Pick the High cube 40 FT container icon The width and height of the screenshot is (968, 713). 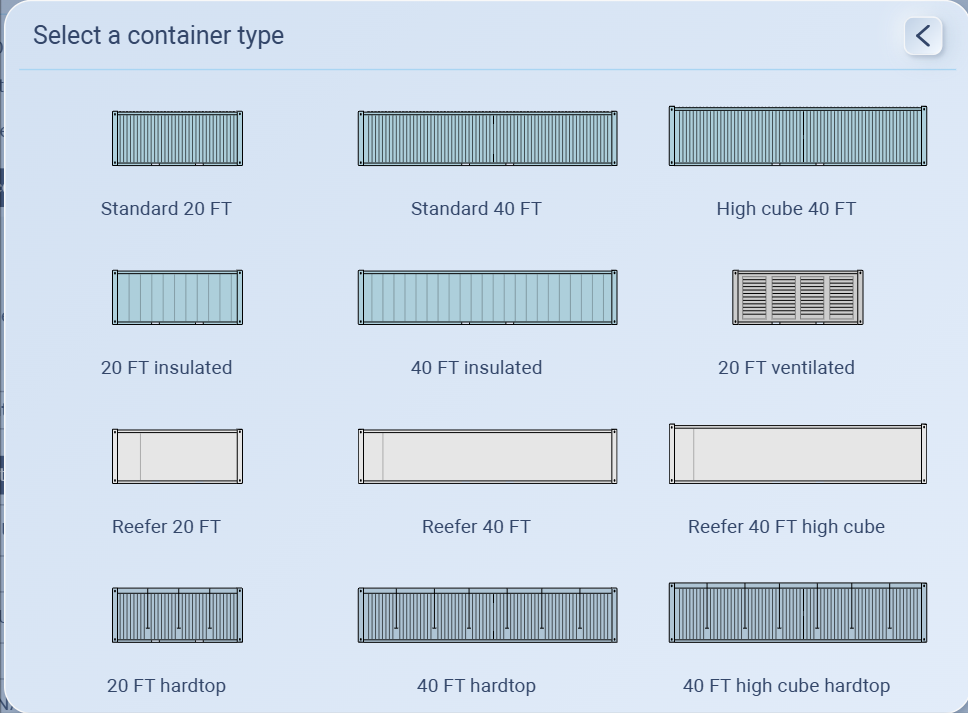click(x=797, y=136)
